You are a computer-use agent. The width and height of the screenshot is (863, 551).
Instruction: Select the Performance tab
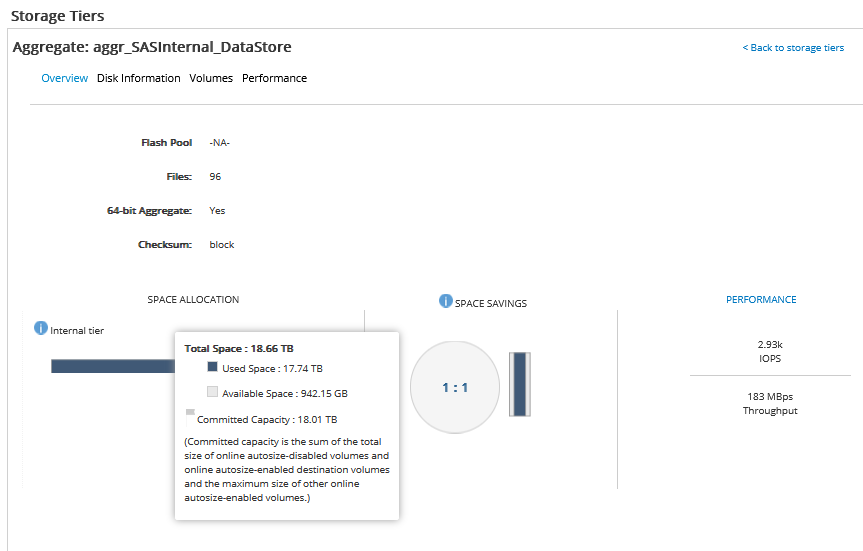(x=274, y=78)
